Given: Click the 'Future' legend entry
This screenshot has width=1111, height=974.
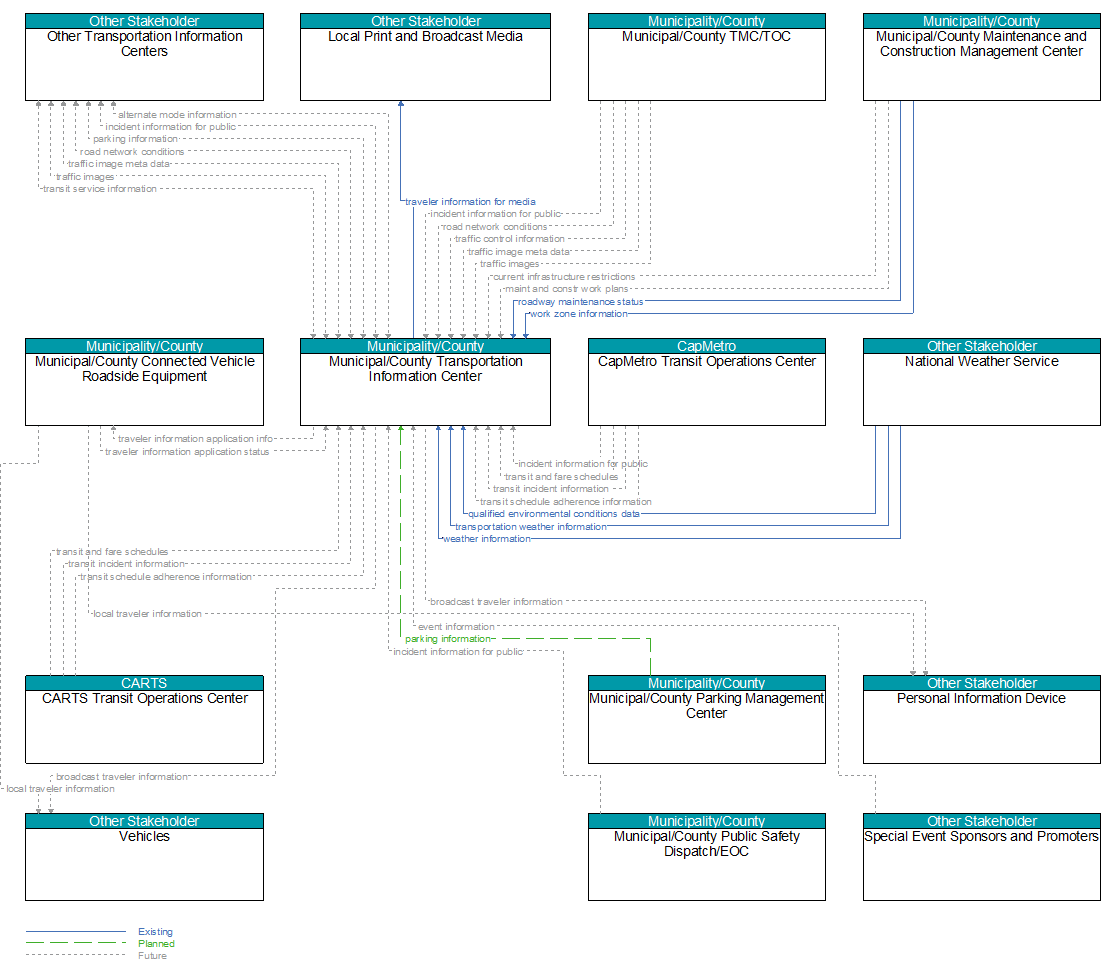Looking at the screenshot, I should click(x=152, y=956).
